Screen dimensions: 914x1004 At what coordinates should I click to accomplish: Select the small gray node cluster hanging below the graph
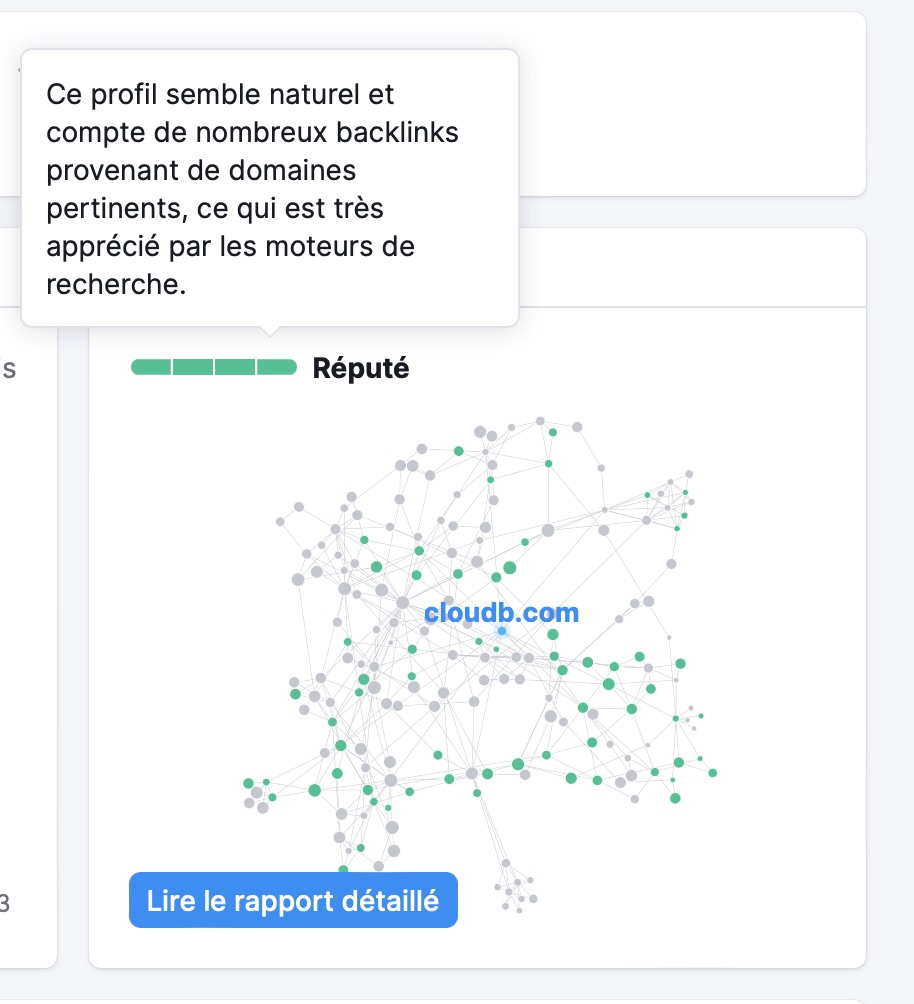[x=516, y=888]
